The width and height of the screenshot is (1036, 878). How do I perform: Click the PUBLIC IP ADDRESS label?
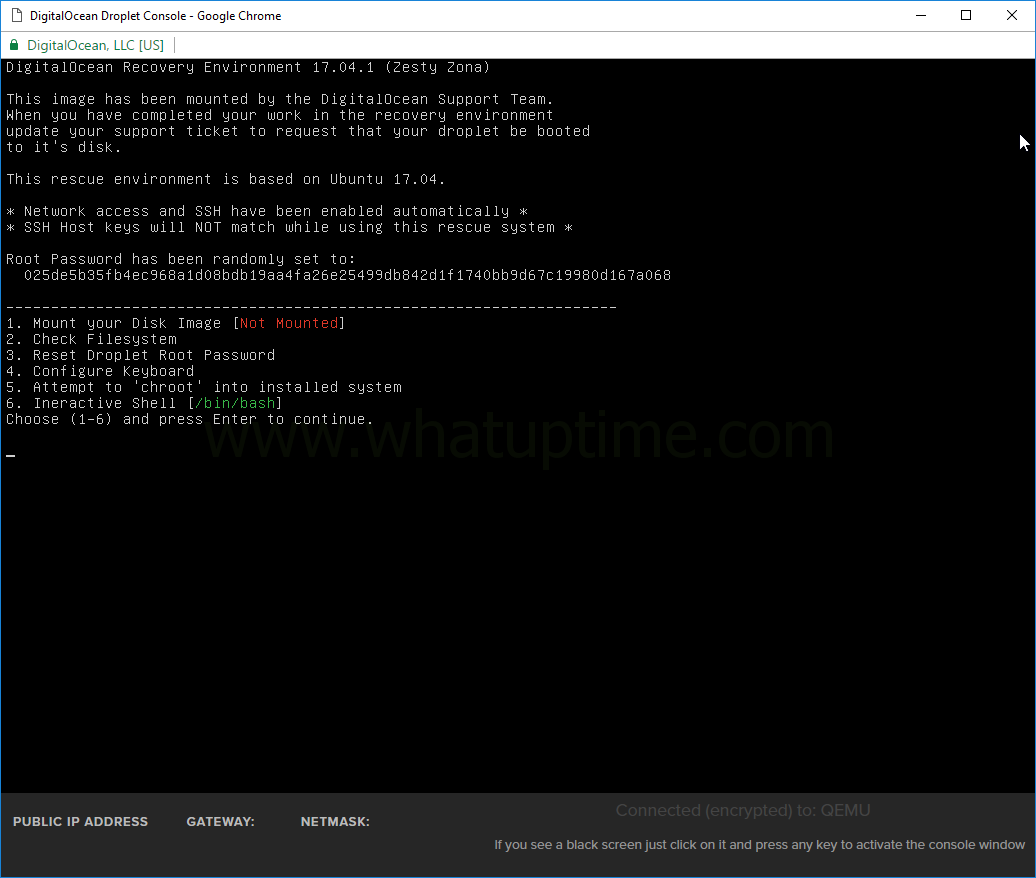81,821
